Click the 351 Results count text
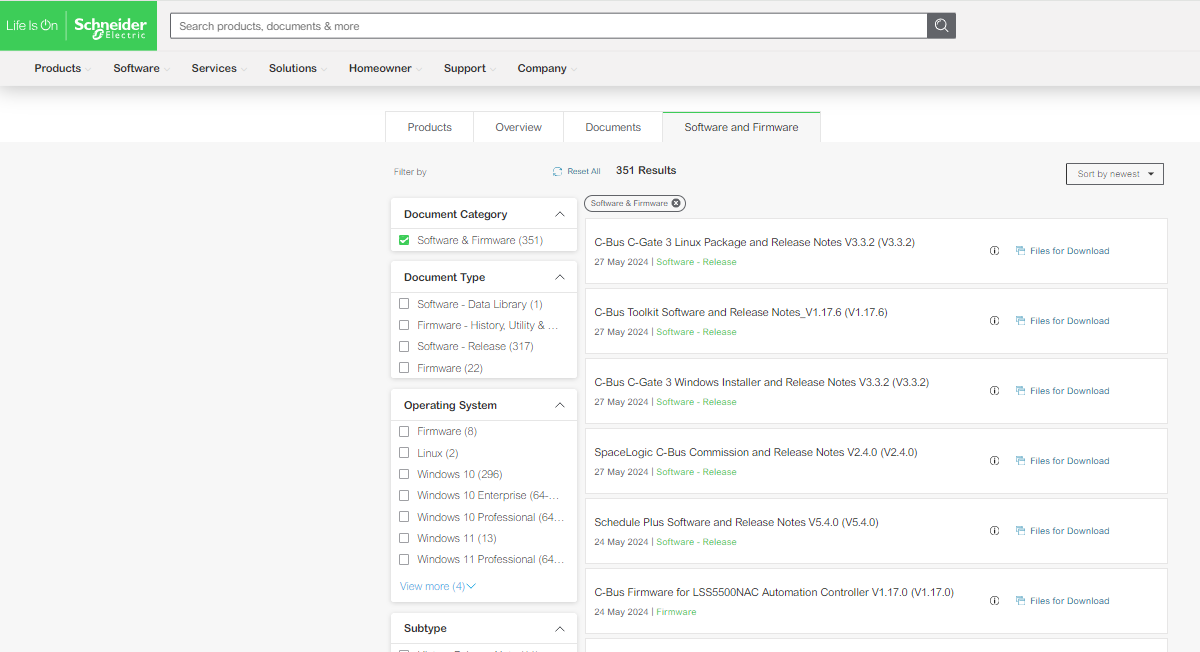 point(646,171)
